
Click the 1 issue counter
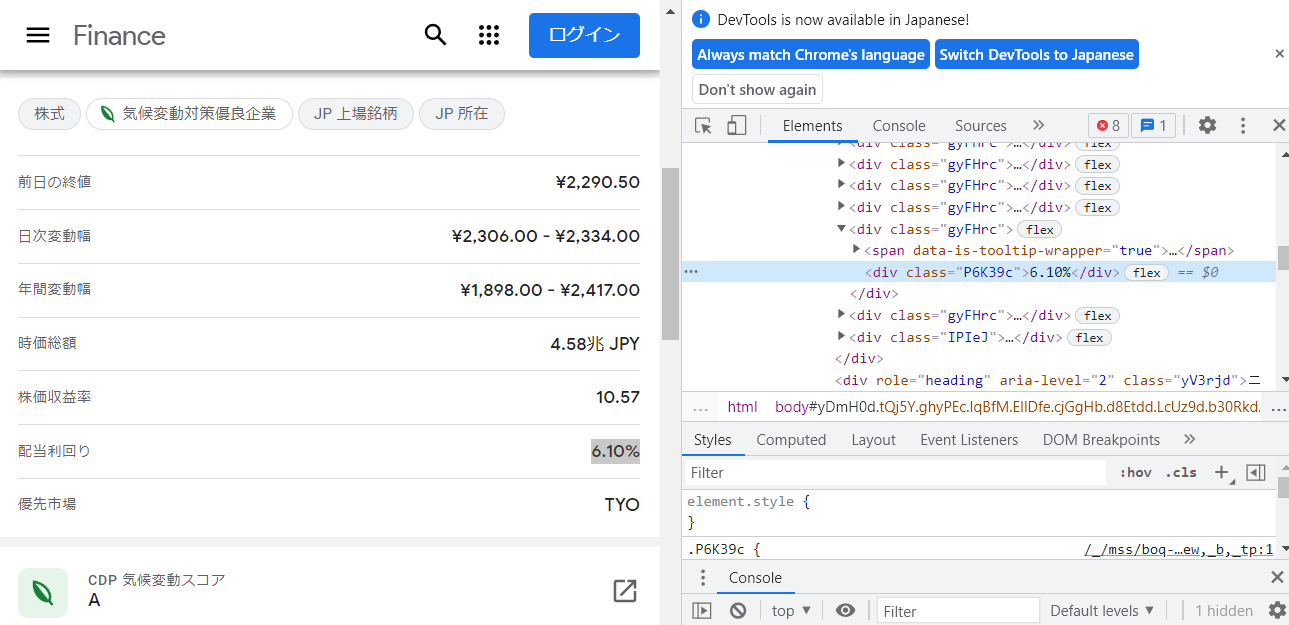(1153, 125)
